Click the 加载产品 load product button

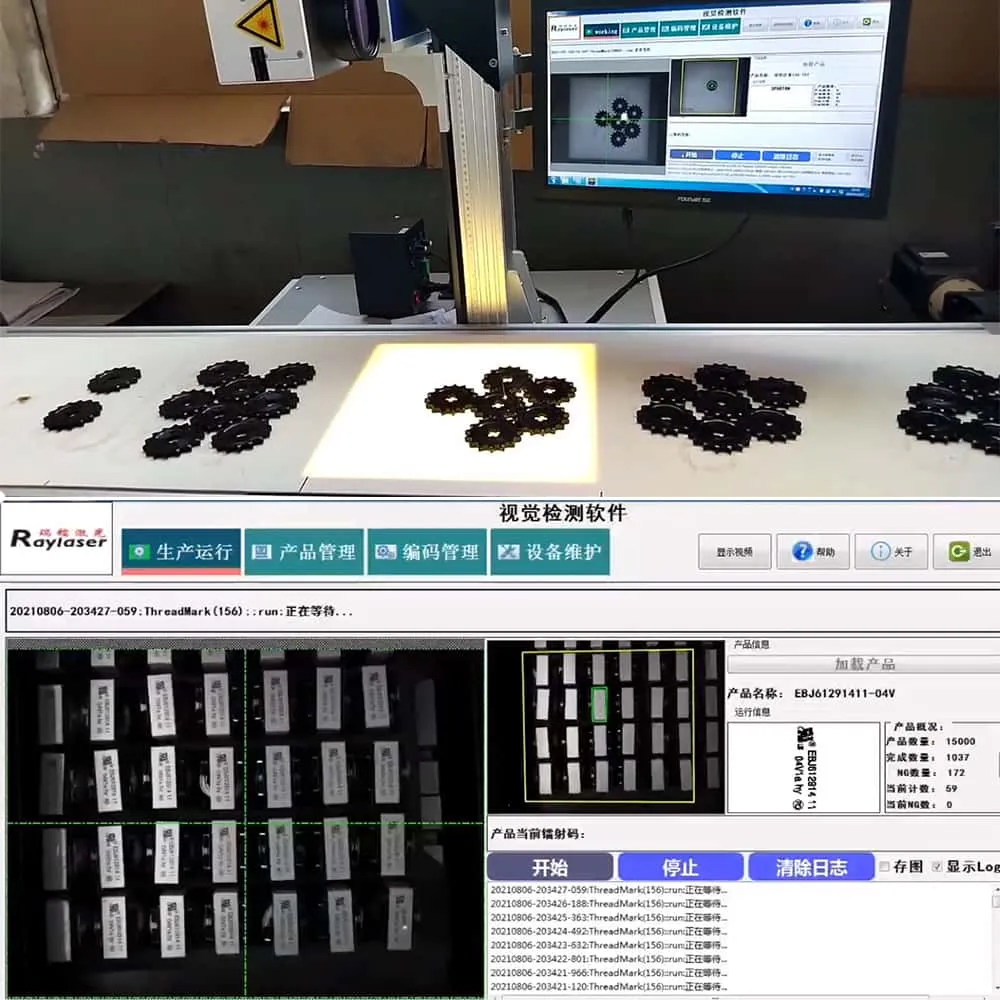(x=864, y=664)
